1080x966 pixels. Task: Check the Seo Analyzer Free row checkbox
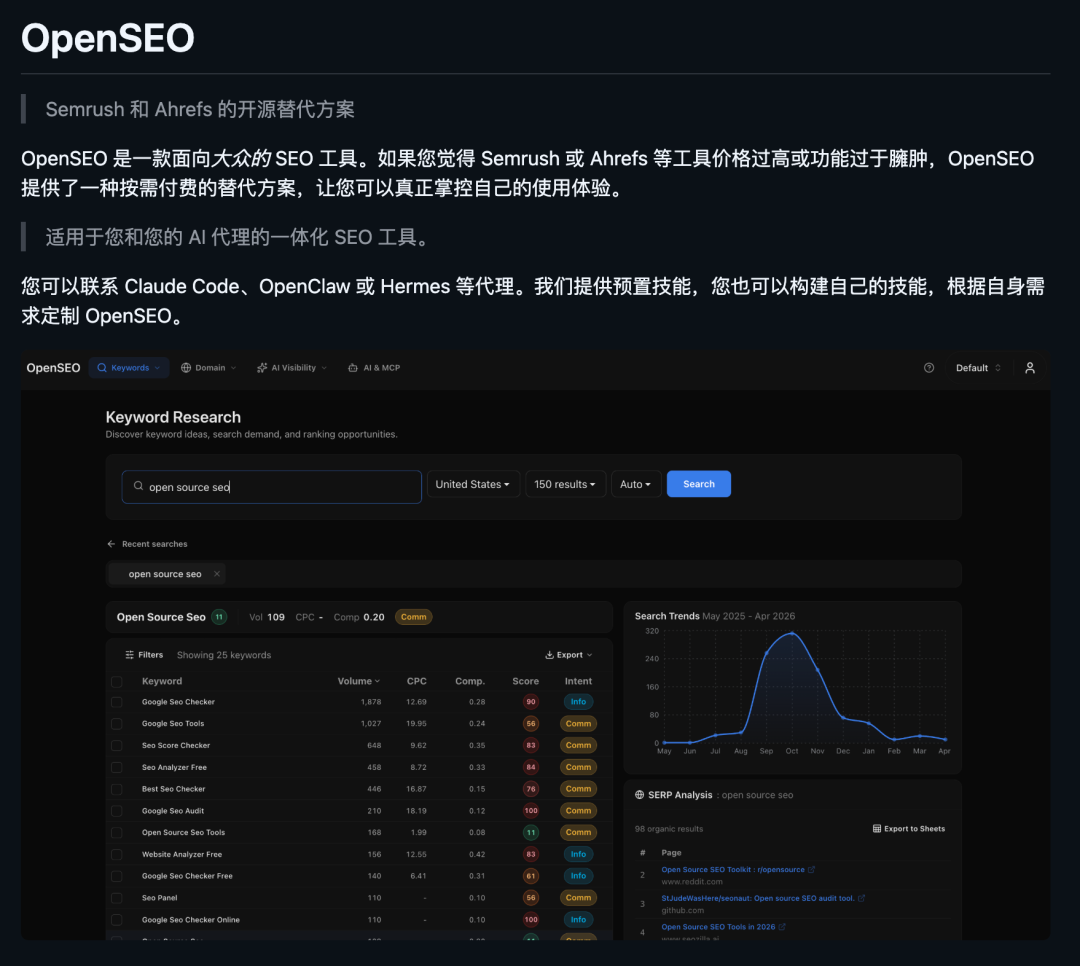pos(116,767)
